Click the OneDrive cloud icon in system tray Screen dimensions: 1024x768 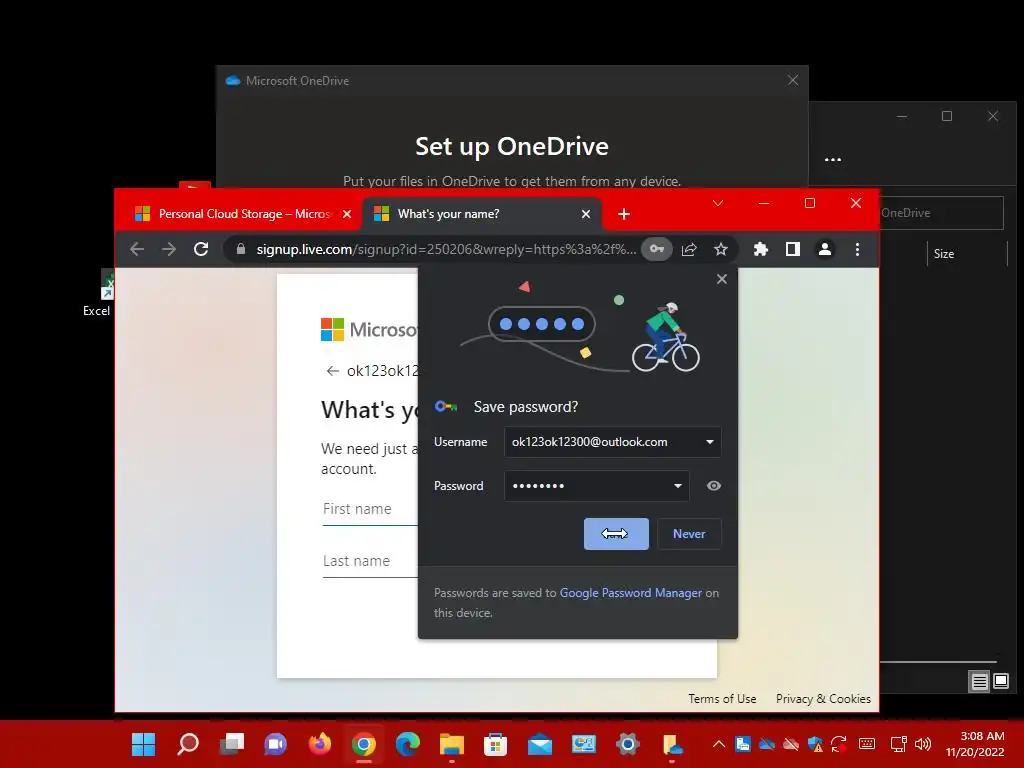pos(767,744)
